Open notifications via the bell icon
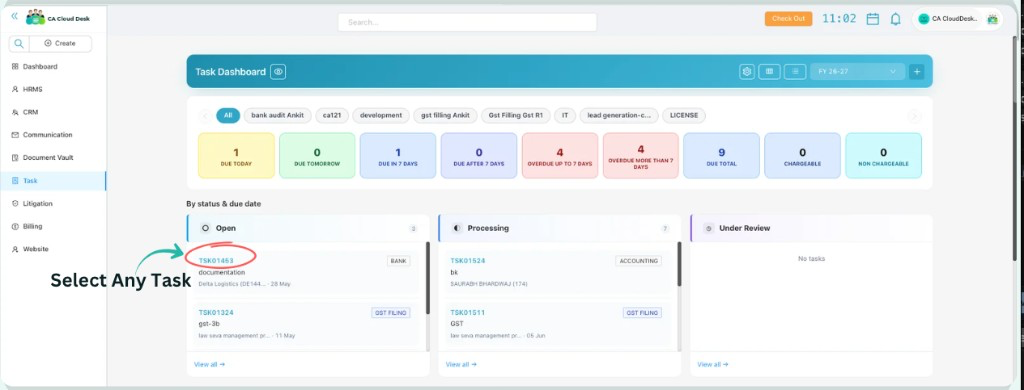Image resolution: width=1024 pixels, height=390 pixels. point(896,20)
